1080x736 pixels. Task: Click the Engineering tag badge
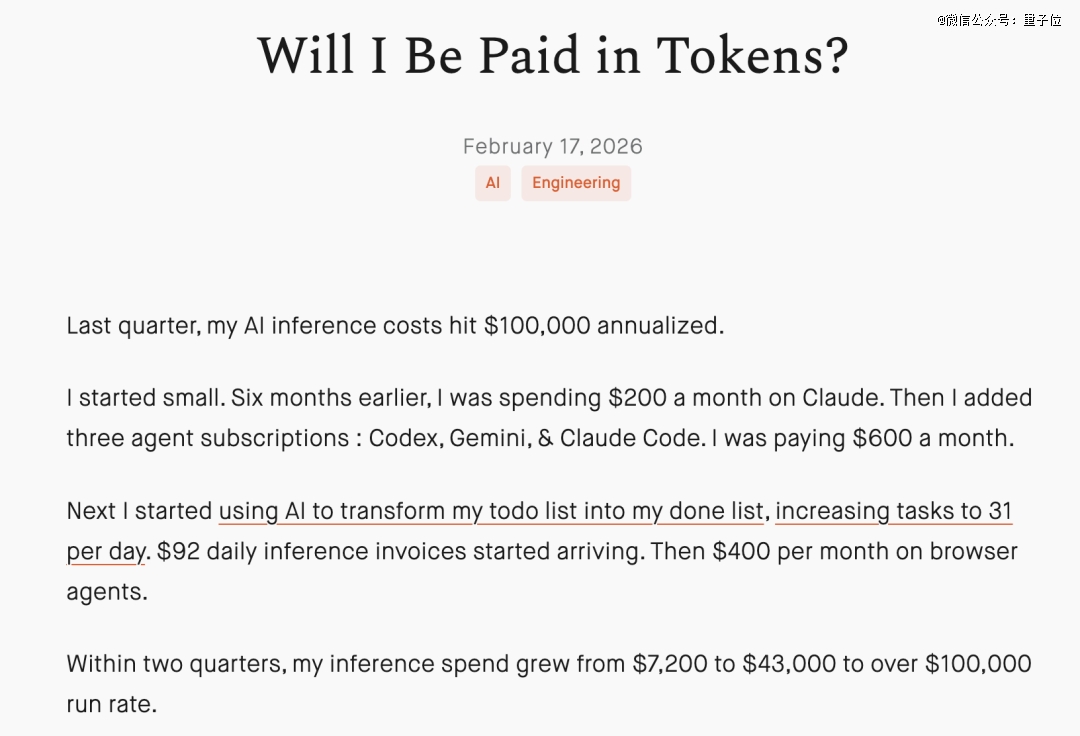pyautogui.click(x=575, y=183)
